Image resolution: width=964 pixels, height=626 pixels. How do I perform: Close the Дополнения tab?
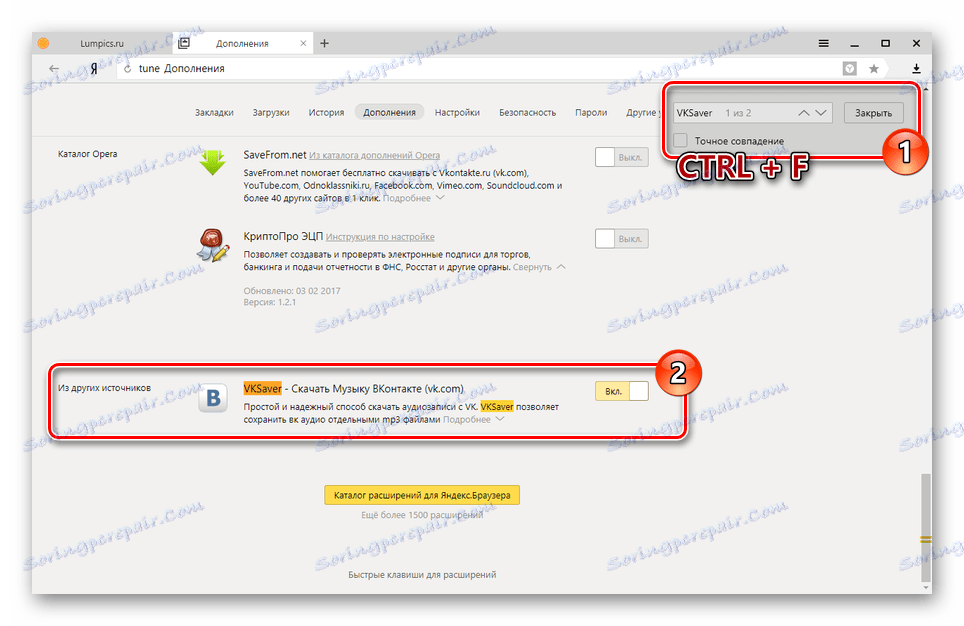(303, 43)
